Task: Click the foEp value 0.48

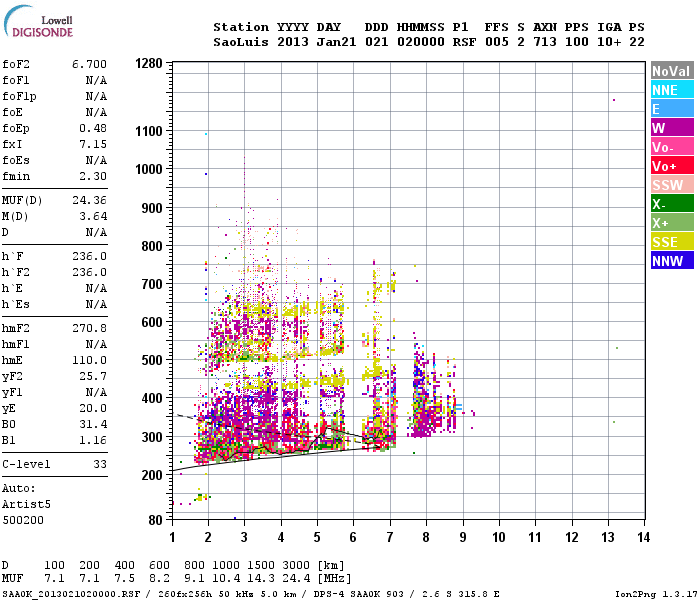Action: click(93, 128)
